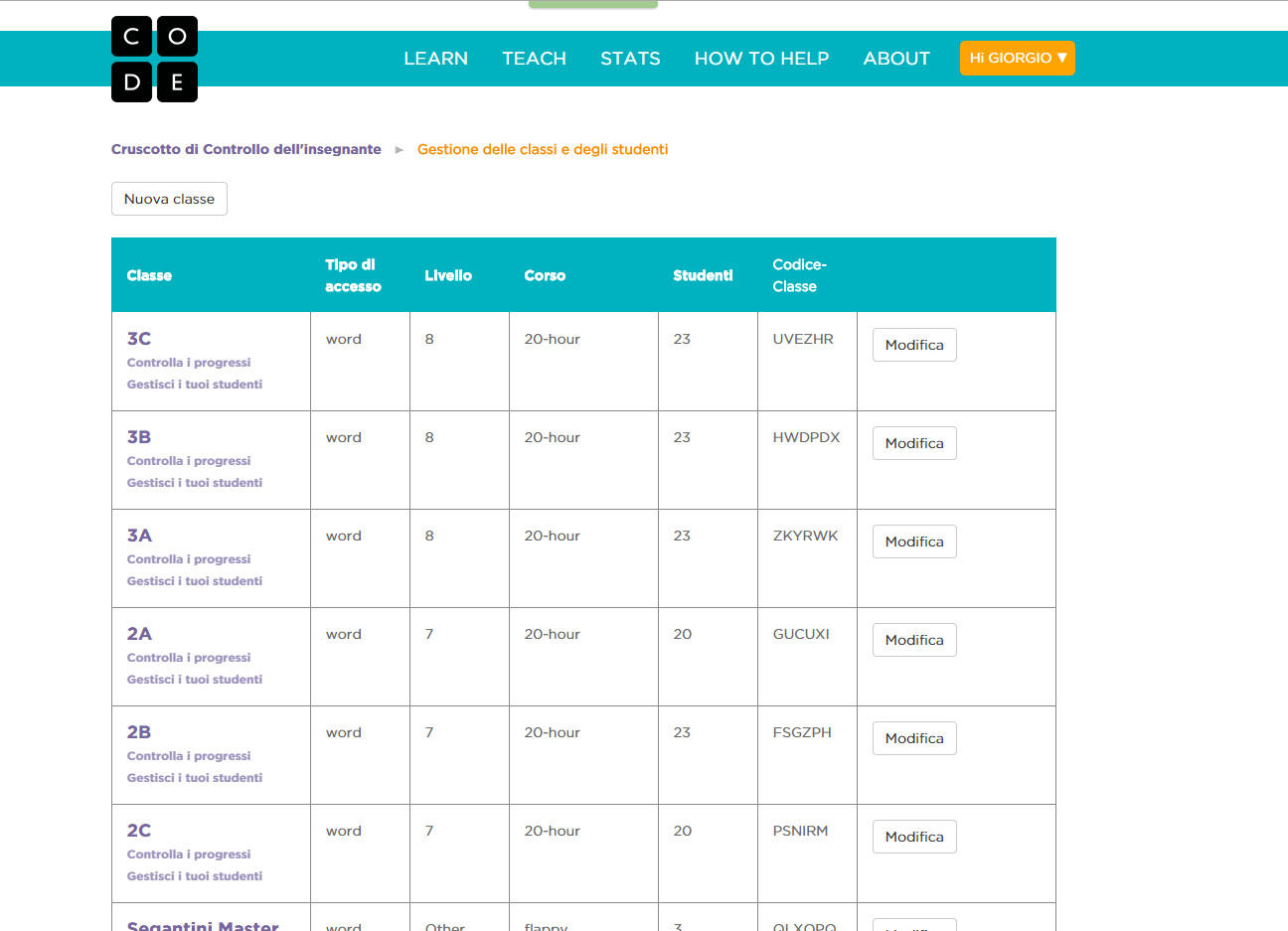
Task: Click Gestisci i tuoi studenti under 2C
Action: click(195, 876)
